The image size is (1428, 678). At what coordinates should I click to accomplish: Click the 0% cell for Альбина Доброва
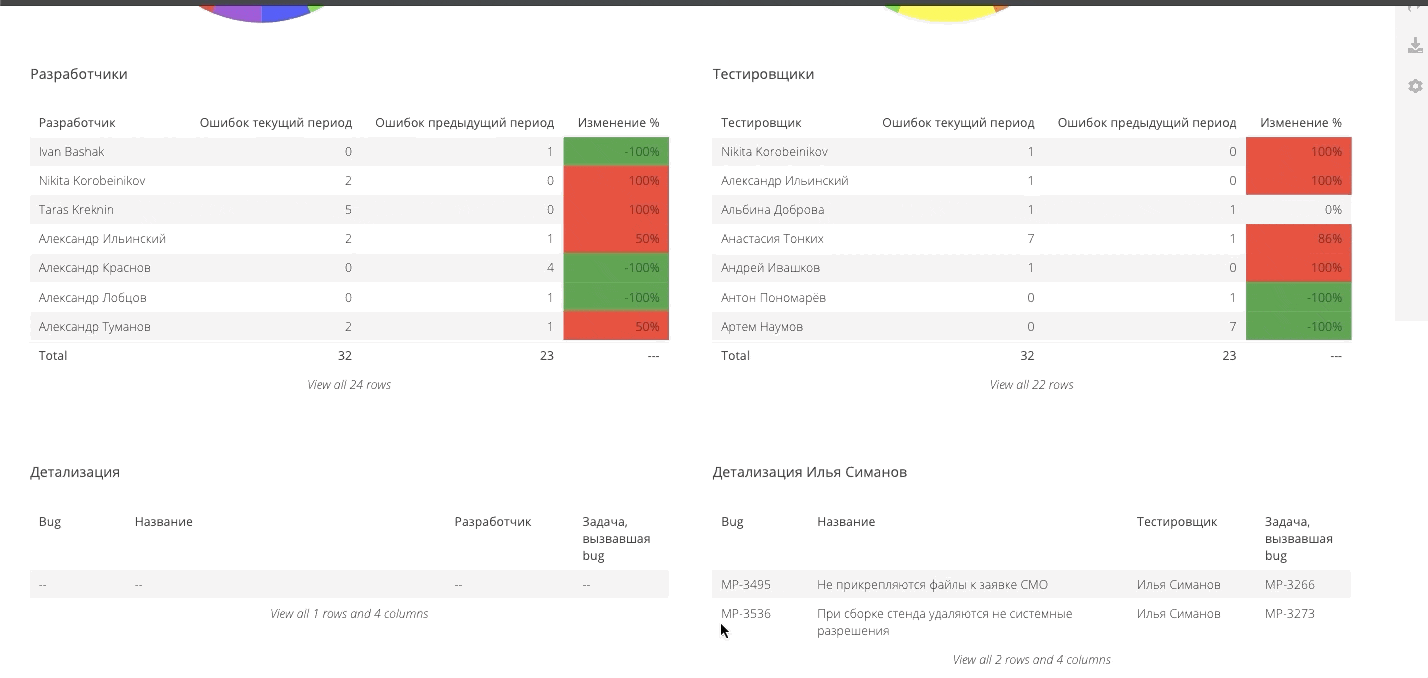click(x=1298, y=209)
